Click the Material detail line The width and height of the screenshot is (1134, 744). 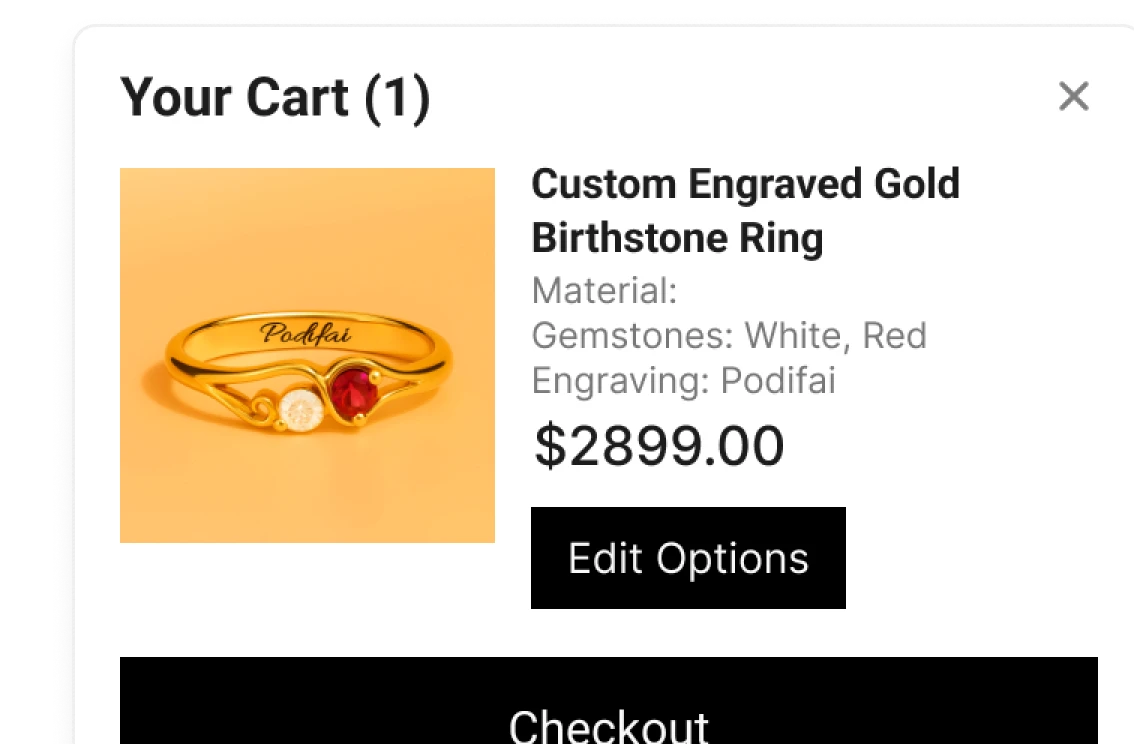tap(604, 291)
